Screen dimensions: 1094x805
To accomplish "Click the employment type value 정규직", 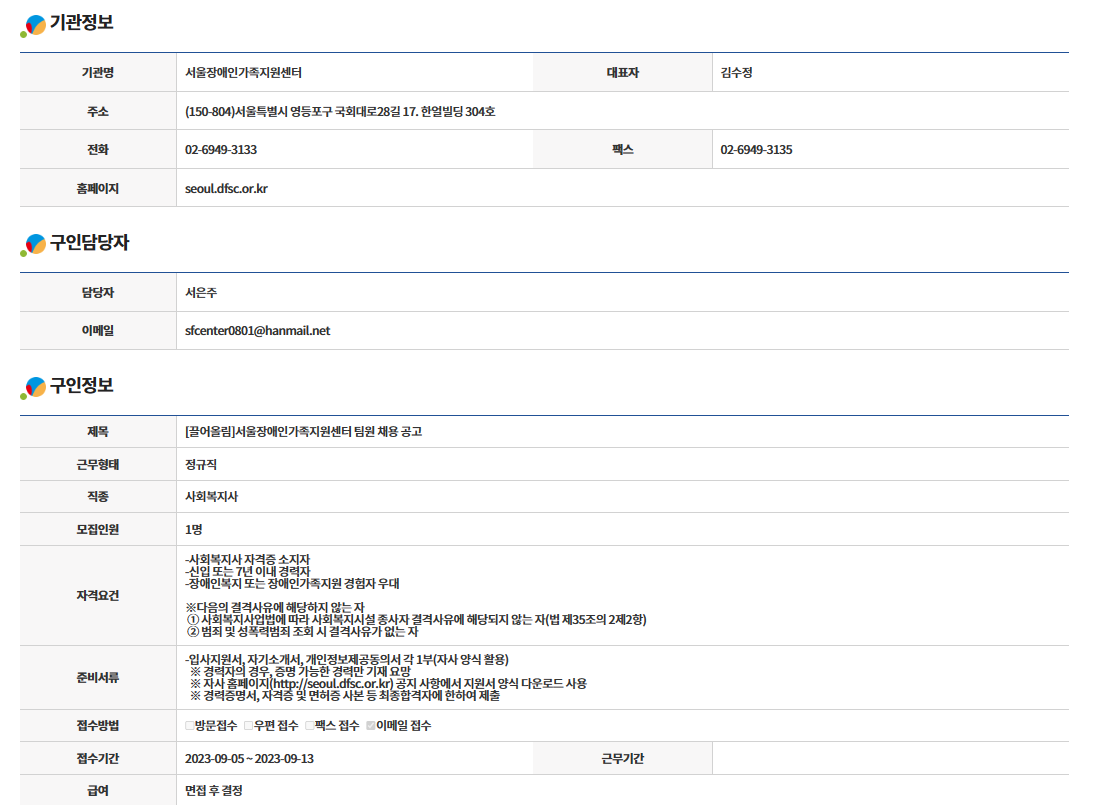I will point(201,465).
